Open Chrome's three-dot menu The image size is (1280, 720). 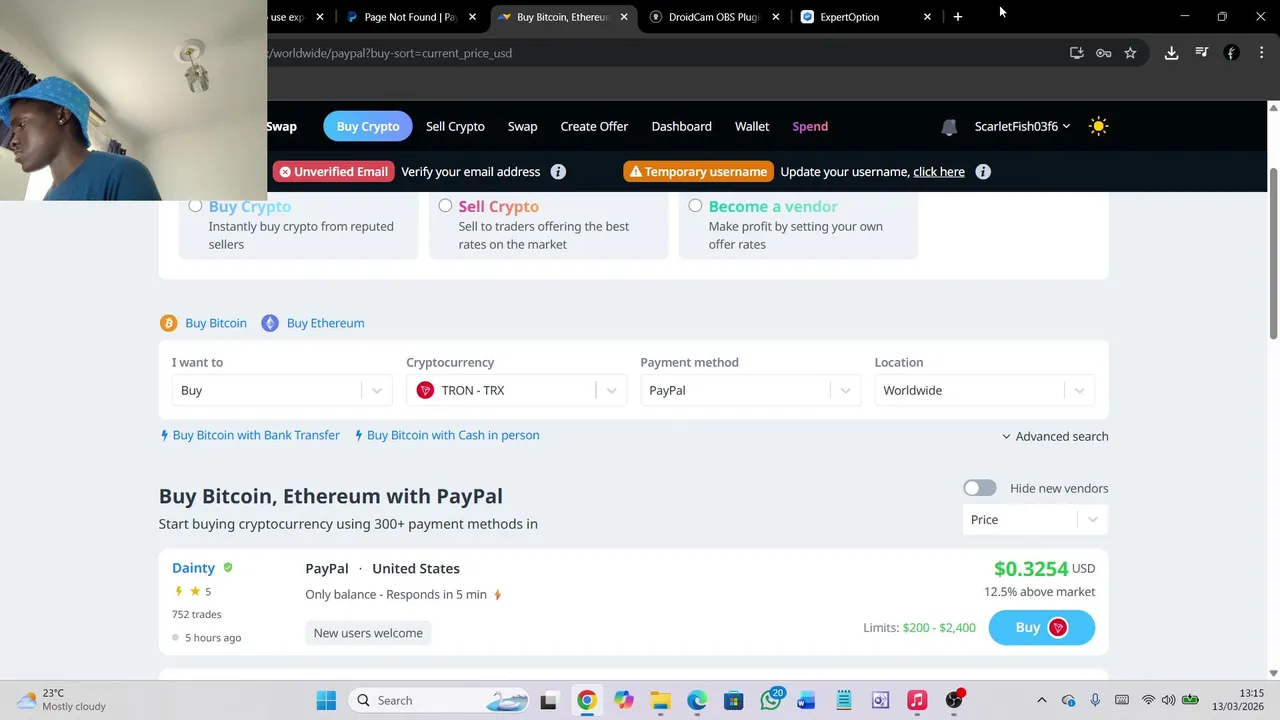[x=1261, y=53]
